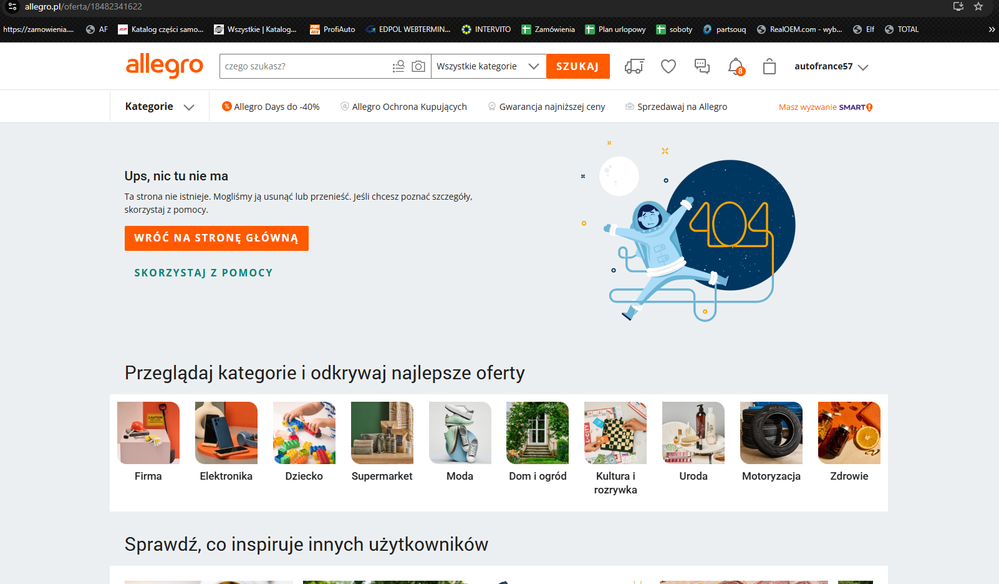This screenshot has height=584, width=999.
Task: Open the AF bookmark
Action: point(97,29)
